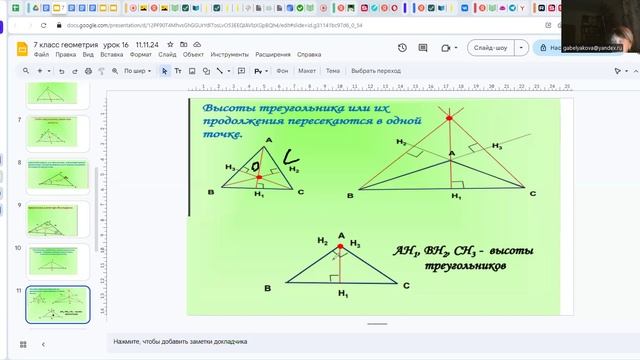Select slide 11 thumbnail
This screenshot has height=360, width=640.
[x=58, y=304]
